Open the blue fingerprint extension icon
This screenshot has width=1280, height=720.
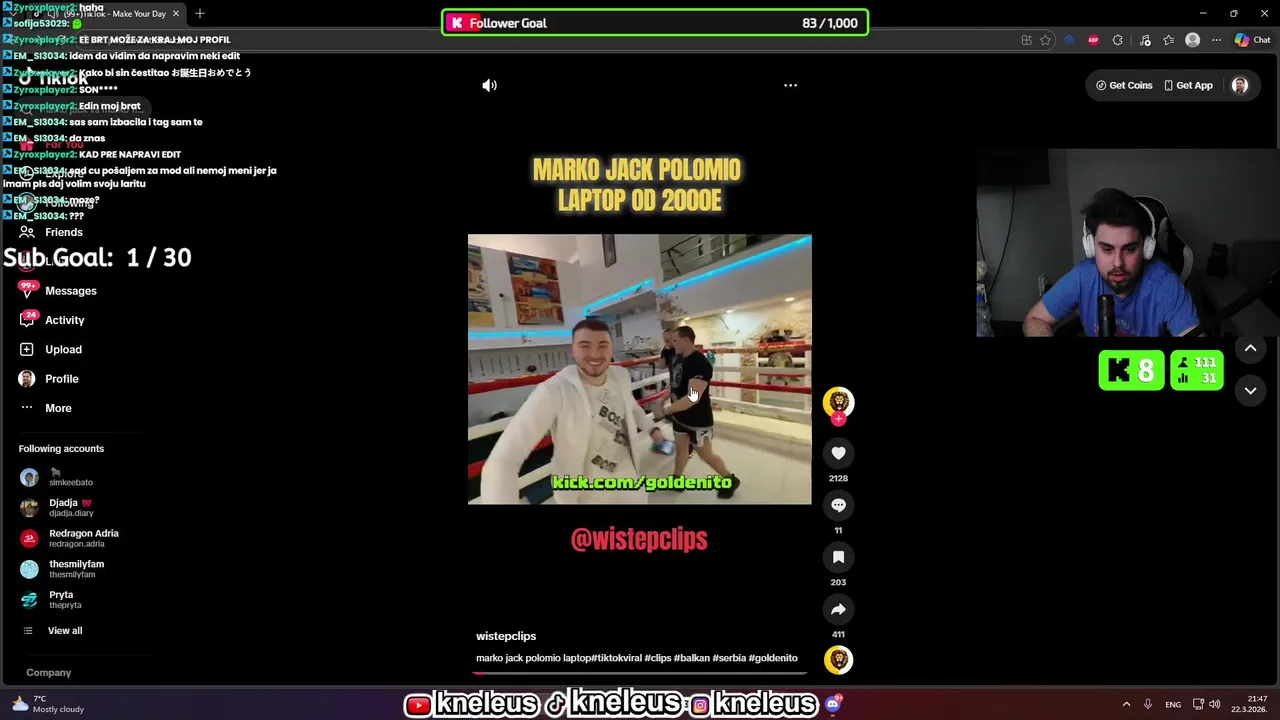[1069, 40]
